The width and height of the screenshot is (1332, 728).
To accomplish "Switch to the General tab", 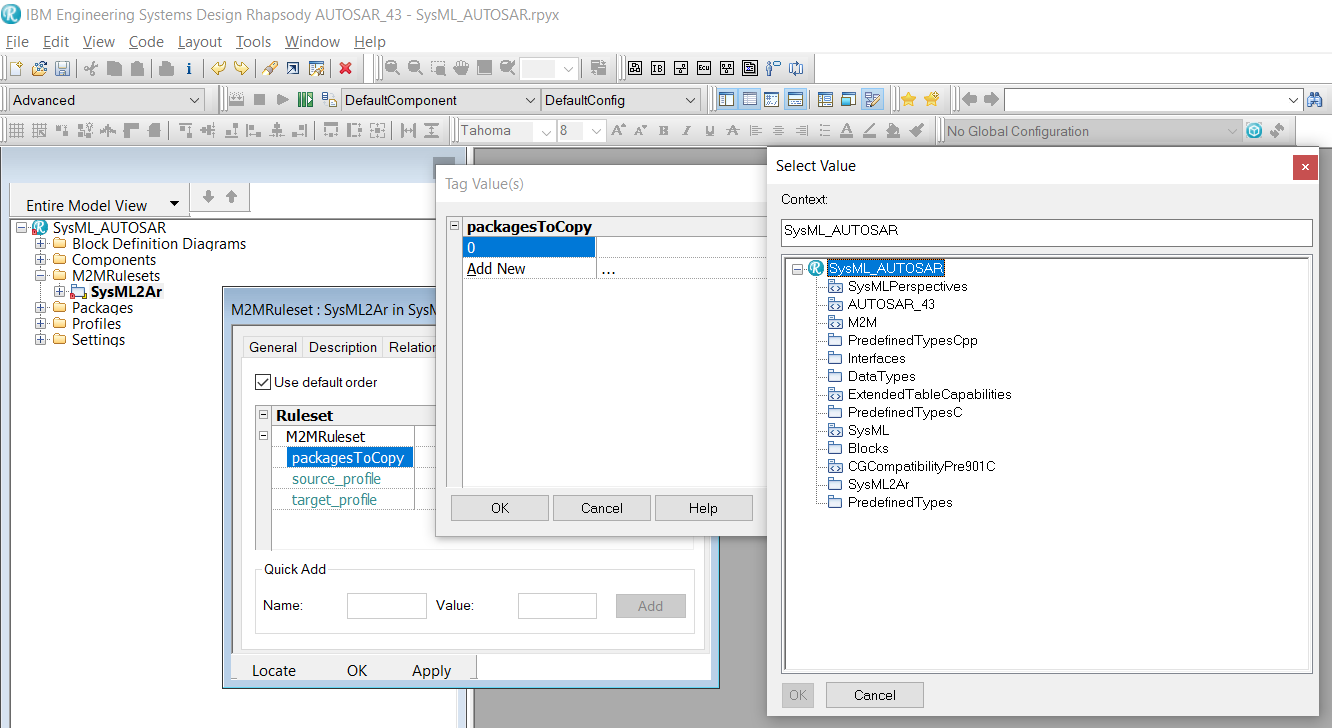I will point(273,347).
